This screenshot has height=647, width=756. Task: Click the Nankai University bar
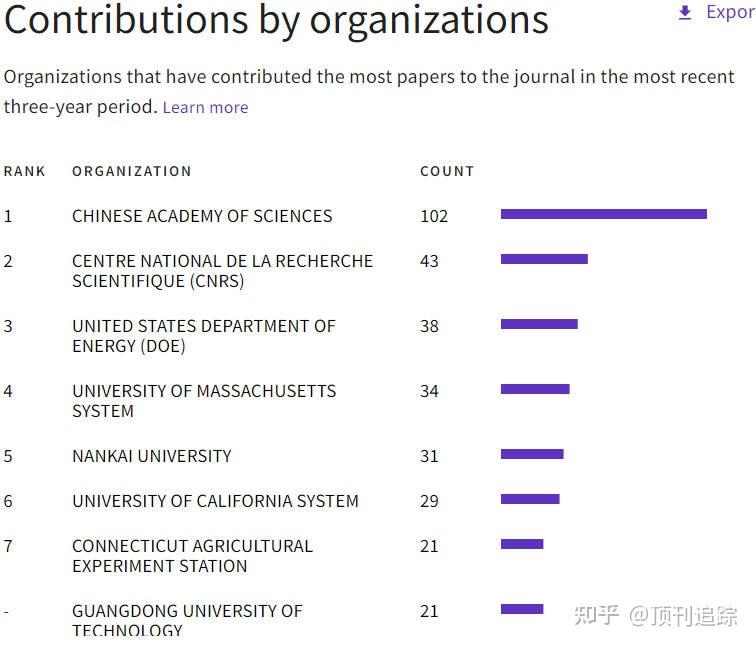pos(532,454)
